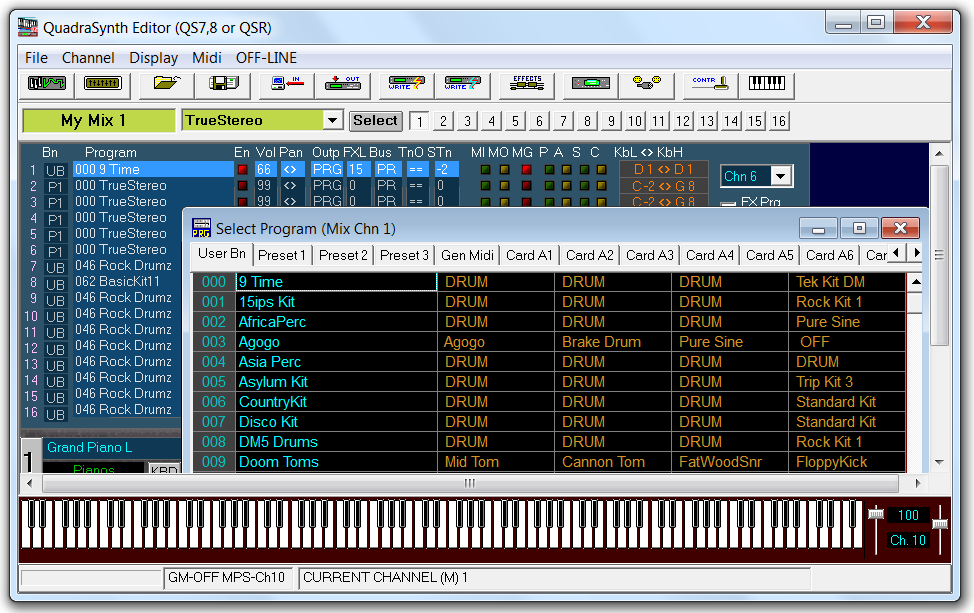
Task: Select the Disco Kit program row
Action: (268, 422)
